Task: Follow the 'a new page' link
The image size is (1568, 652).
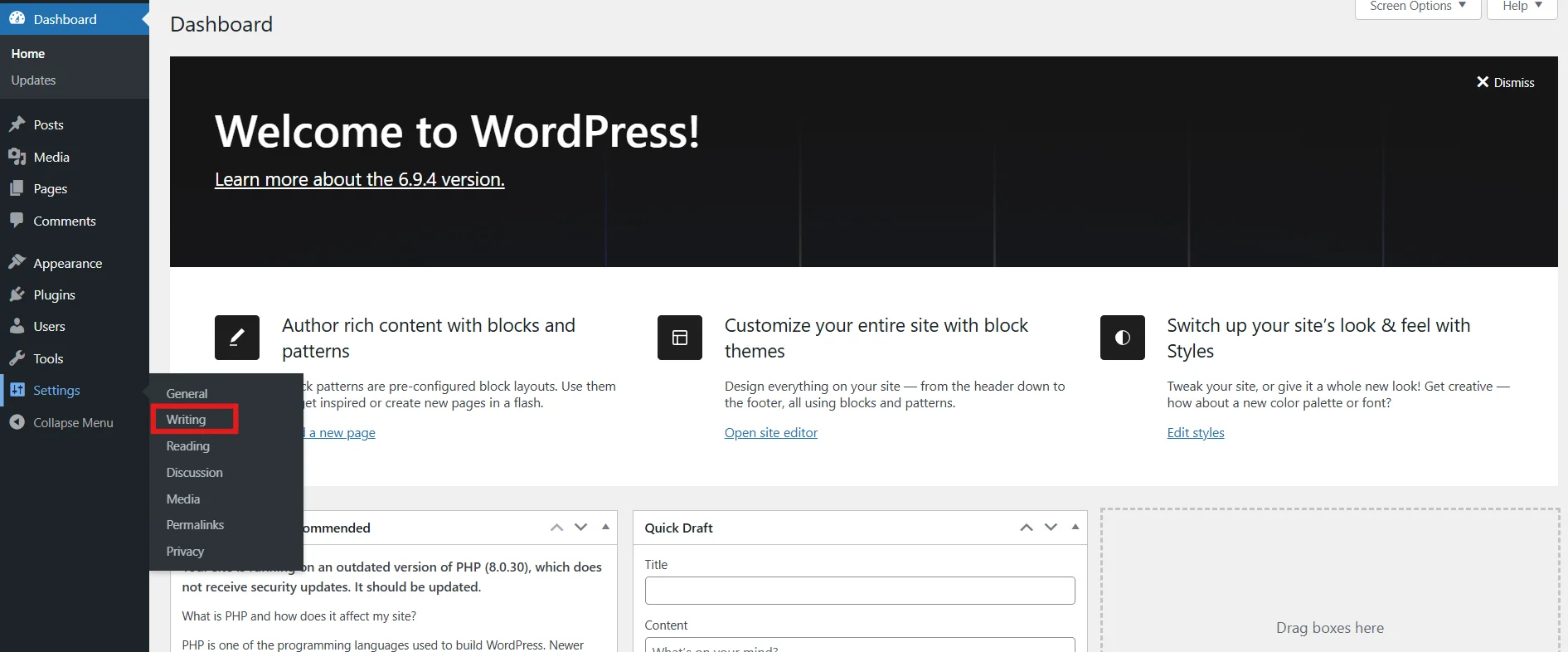Action: tap(342, 432)
